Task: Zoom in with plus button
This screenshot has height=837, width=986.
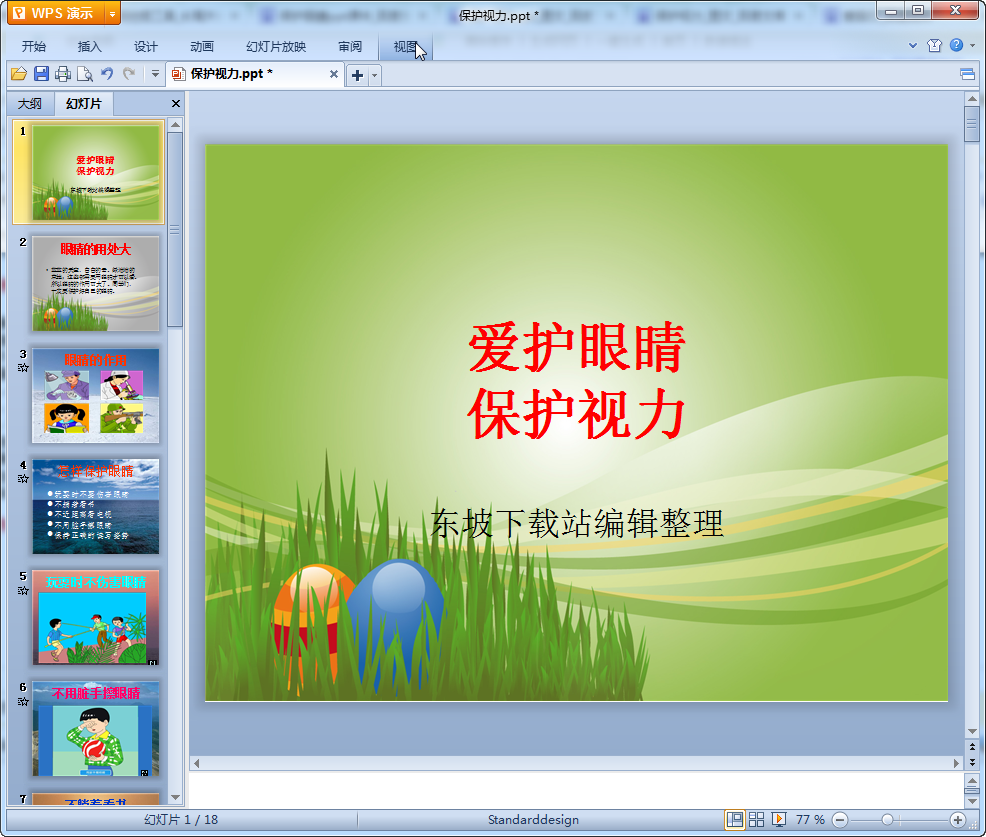Action: click(958, 819)
